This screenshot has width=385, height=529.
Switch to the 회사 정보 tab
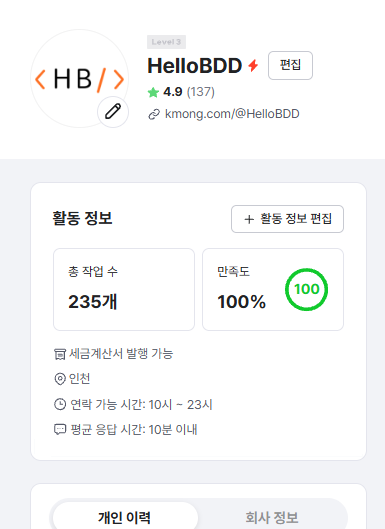coord(271,518)
